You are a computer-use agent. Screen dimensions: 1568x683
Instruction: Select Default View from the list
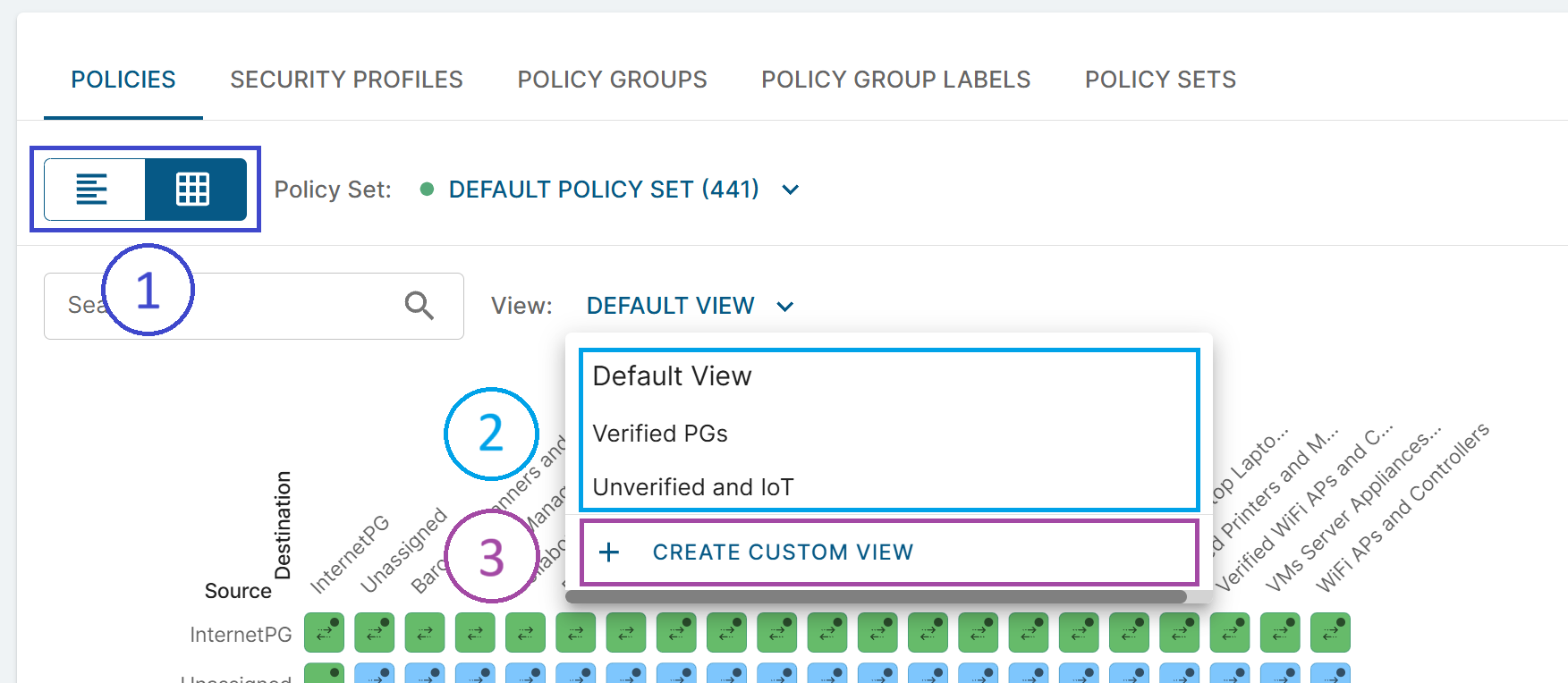point(672,376)
